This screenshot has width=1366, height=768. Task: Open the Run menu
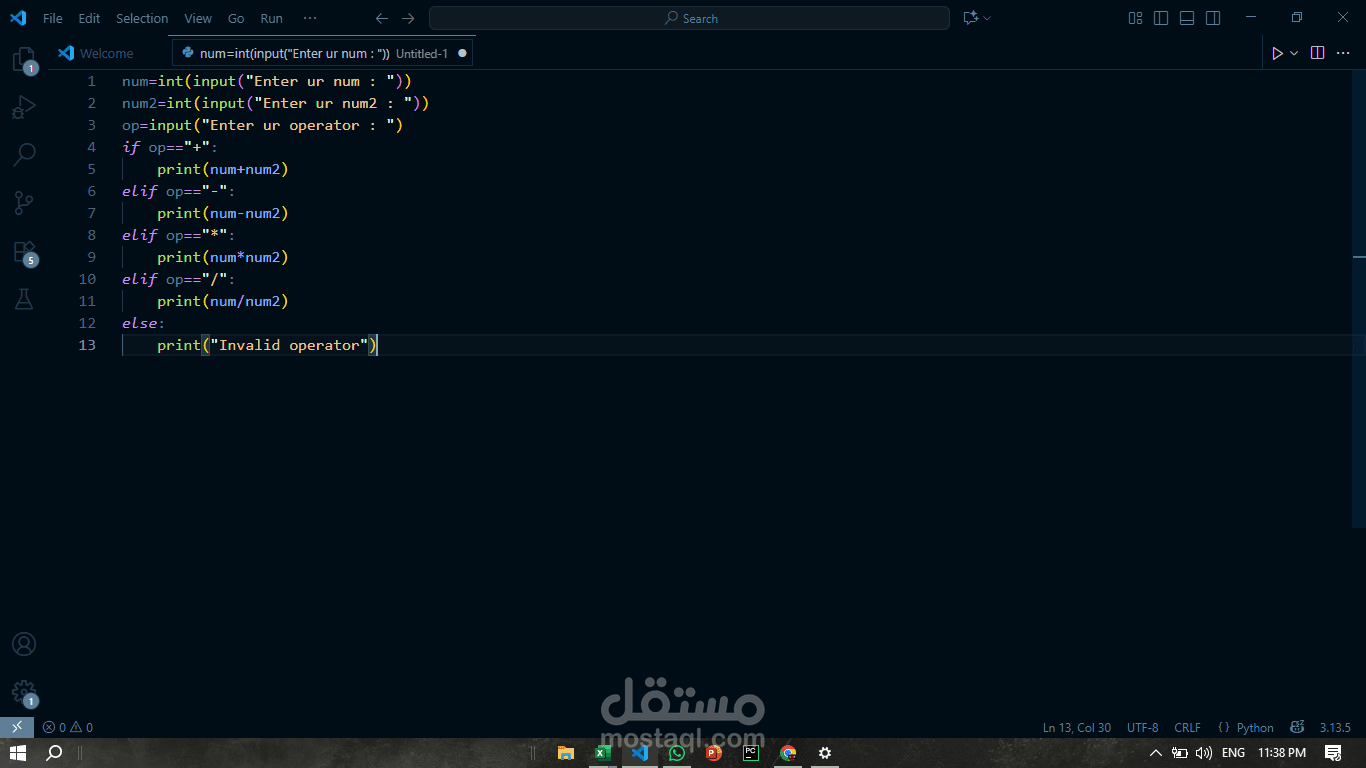pyautogui.click(x=271, y=18)
